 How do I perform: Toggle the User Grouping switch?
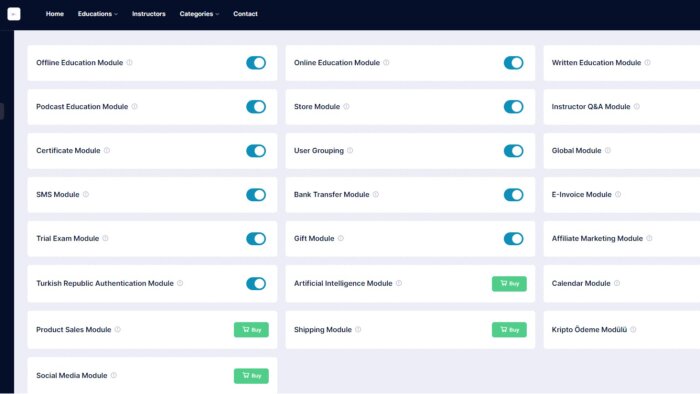(x=513, y=151)
